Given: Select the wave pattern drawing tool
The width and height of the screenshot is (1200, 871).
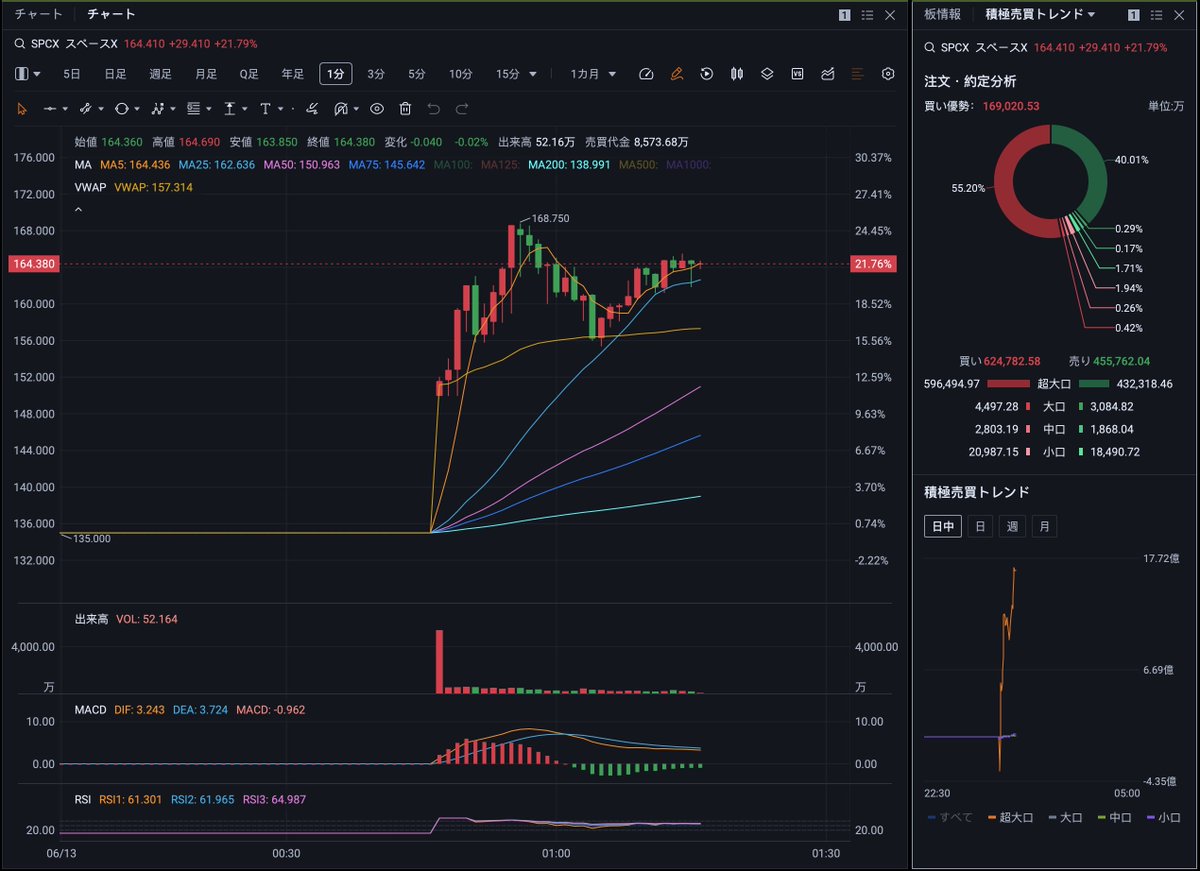Looking at the screenshot, I should tap(158, 108).
